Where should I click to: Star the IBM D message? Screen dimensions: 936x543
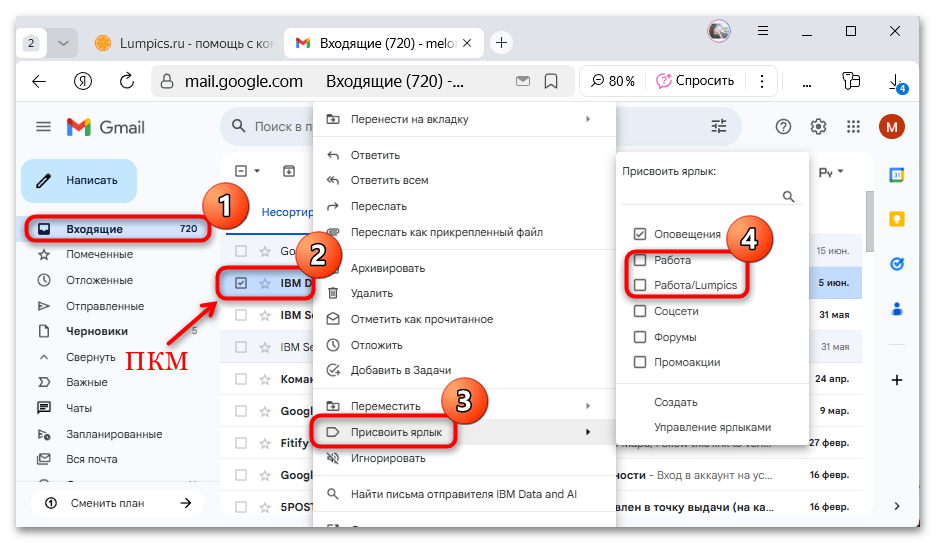pyautogui.click(x=265, y=283)
